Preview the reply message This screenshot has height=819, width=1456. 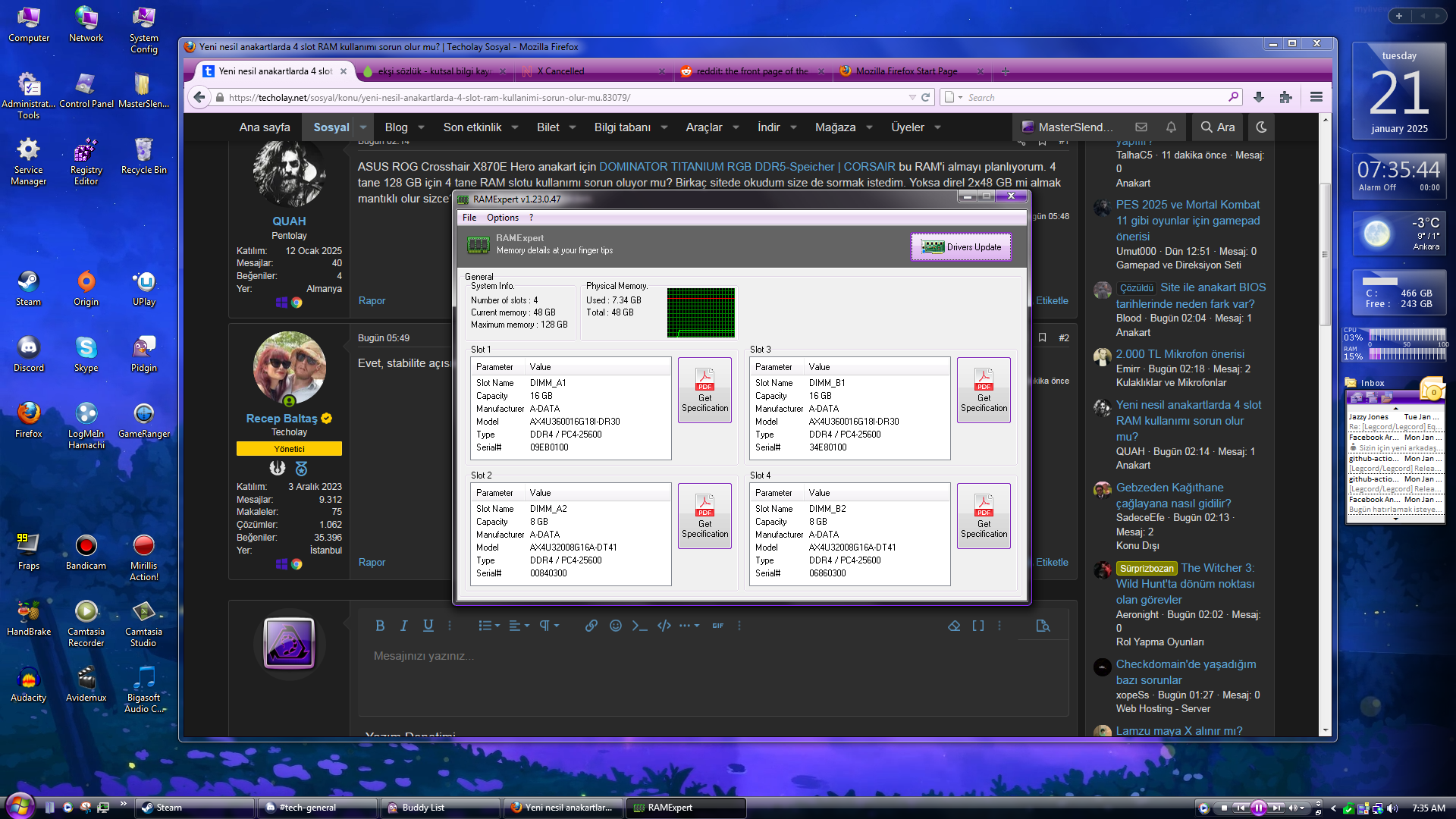point(1043,626)
